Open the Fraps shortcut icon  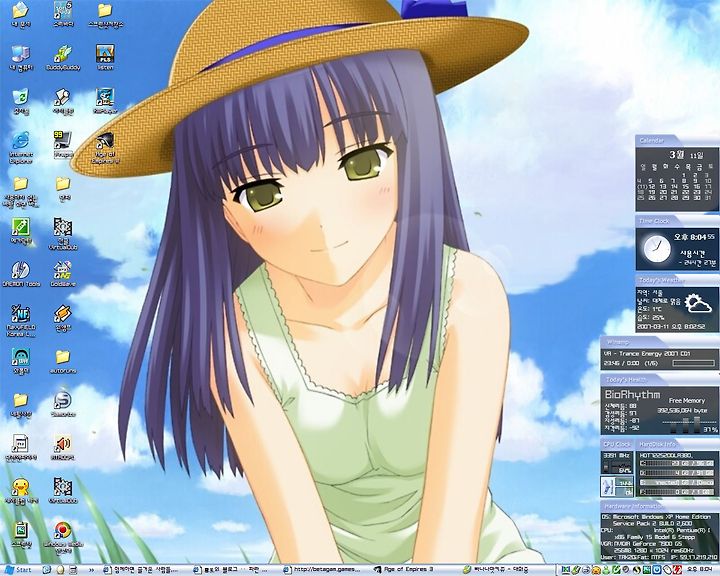tap(63, 144)
